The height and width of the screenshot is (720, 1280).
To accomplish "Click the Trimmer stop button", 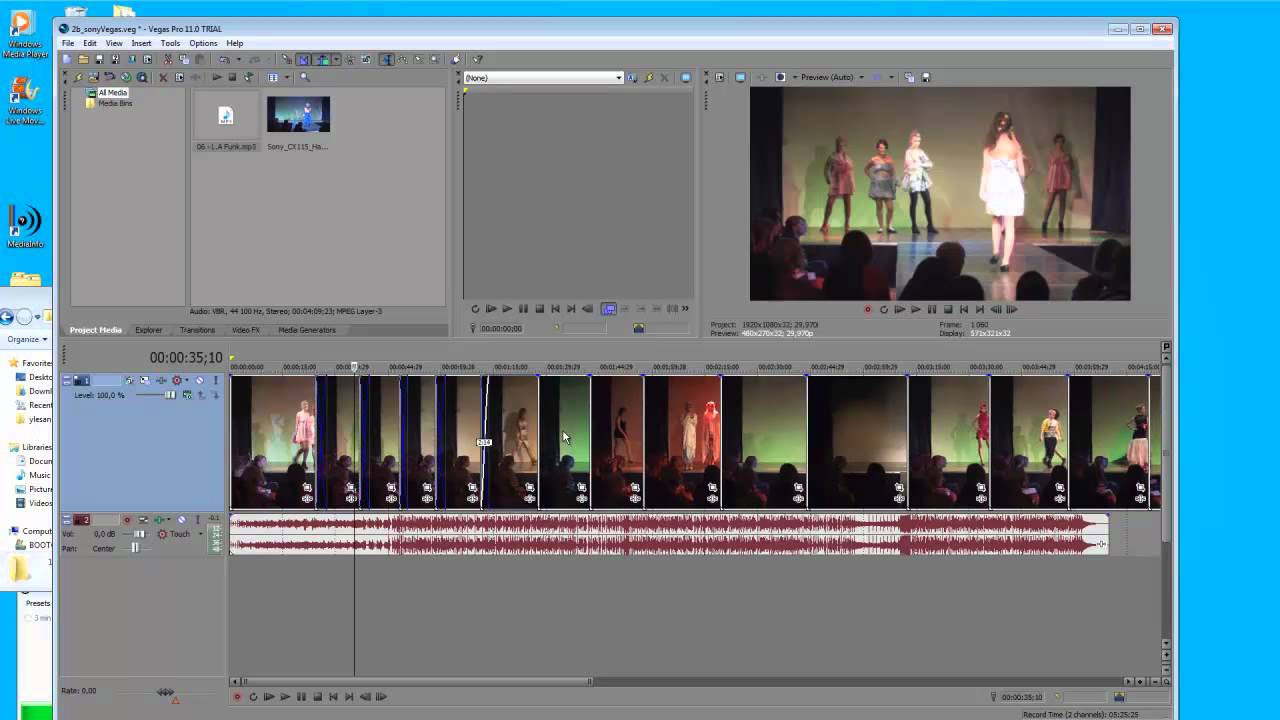I will click(539, 309).
